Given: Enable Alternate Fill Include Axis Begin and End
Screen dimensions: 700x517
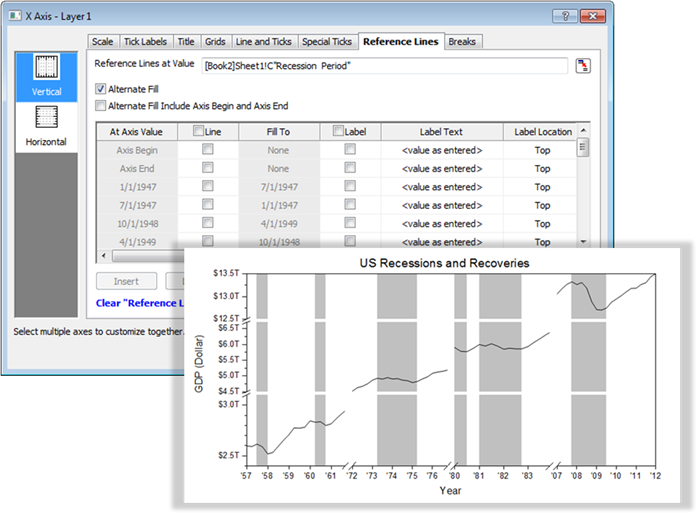Looking at the screenshot, I should 100,105.
